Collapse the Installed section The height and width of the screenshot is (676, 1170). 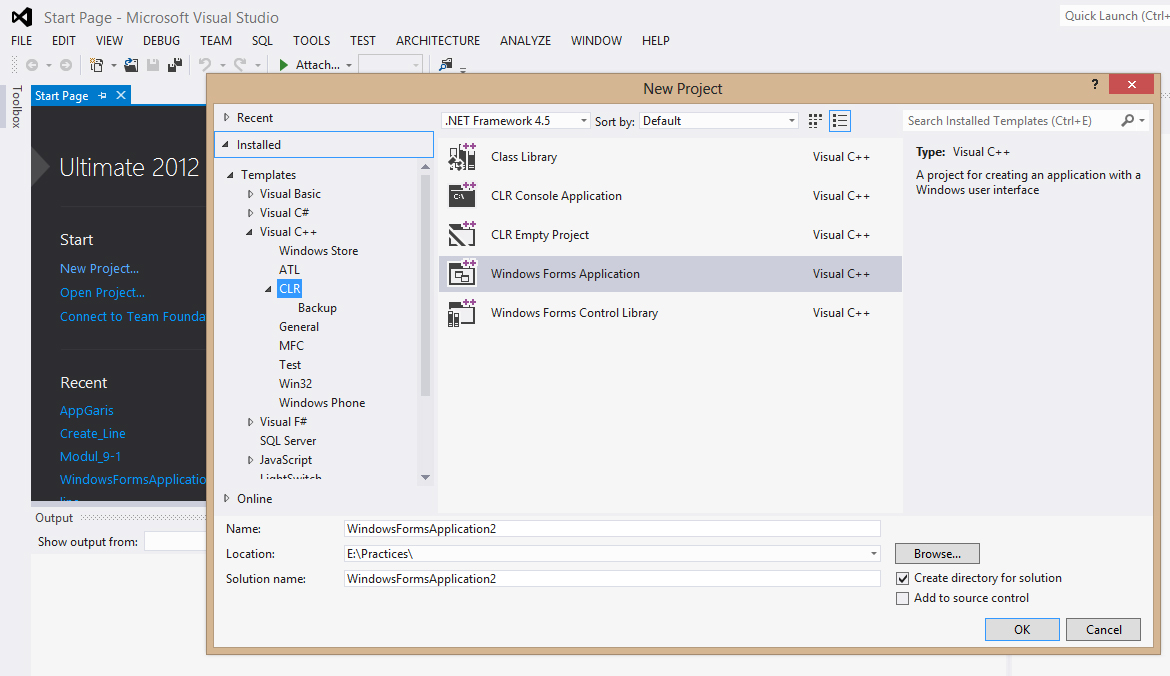tap(225, 145)
